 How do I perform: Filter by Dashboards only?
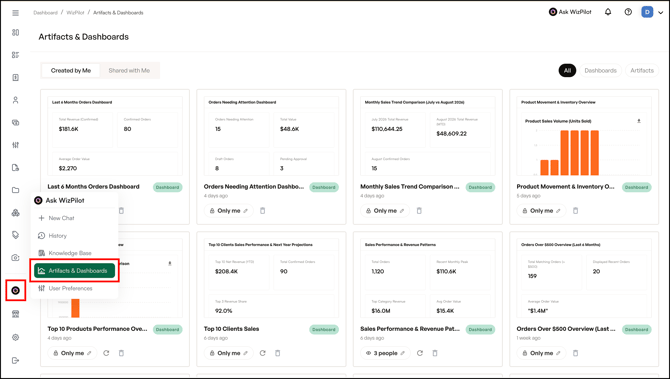pos(600,71)
